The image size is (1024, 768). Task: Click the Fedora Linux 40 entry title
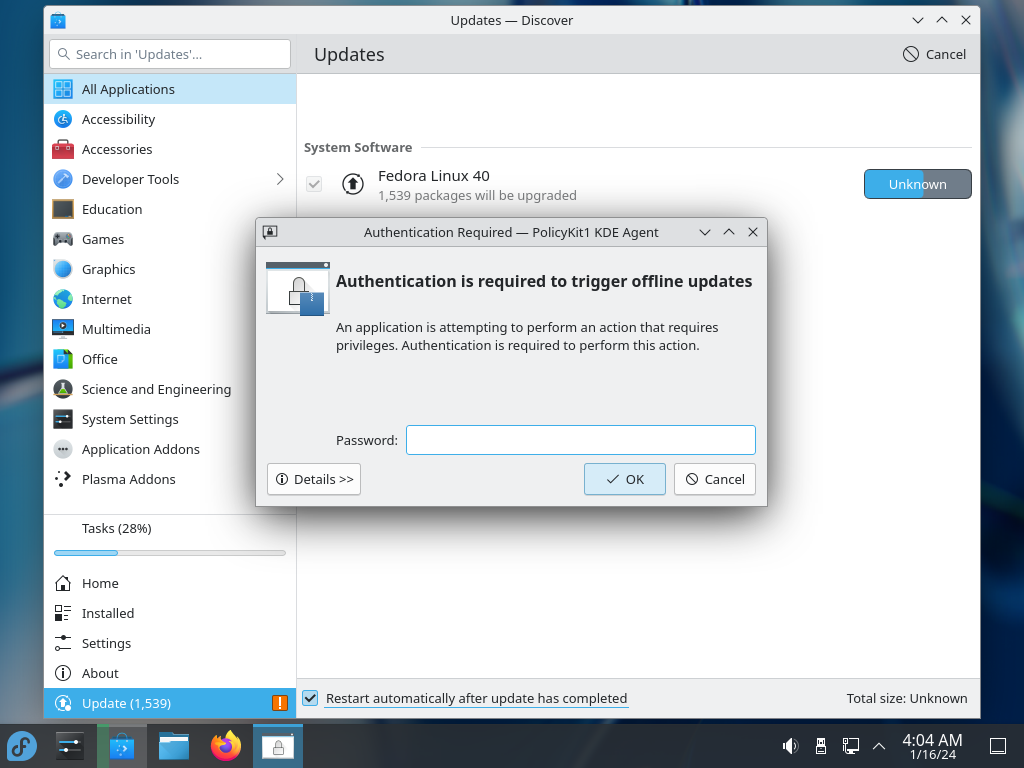(x=434, y=176)
